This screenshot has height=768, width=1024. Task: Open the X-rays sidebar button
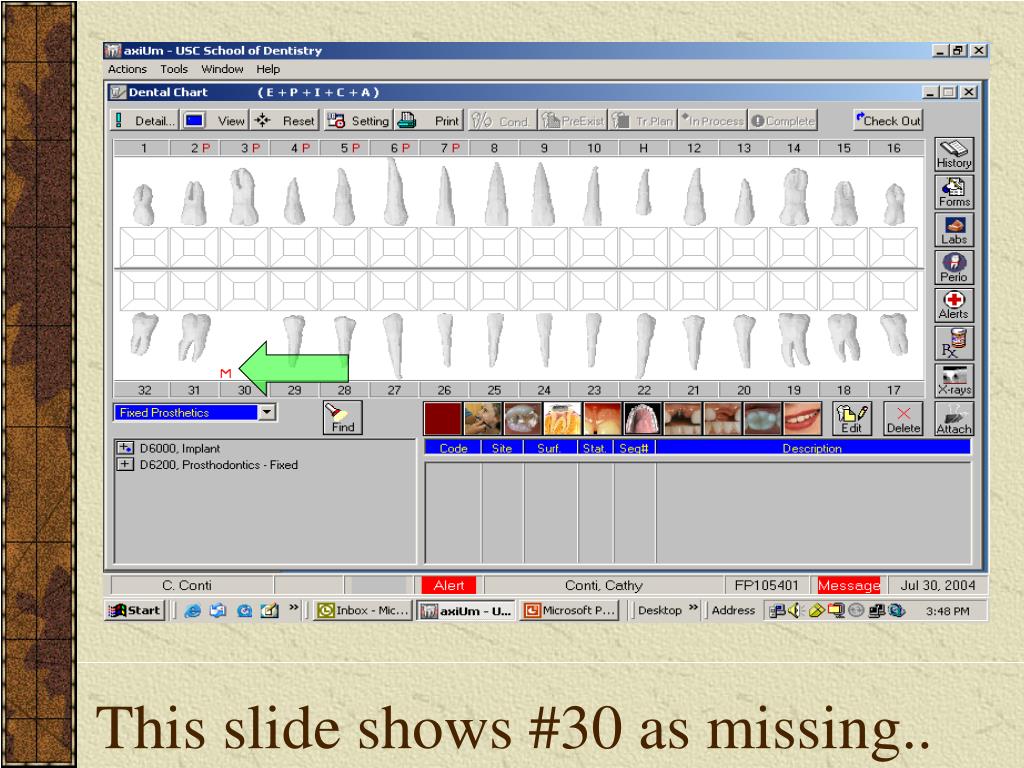954,380
